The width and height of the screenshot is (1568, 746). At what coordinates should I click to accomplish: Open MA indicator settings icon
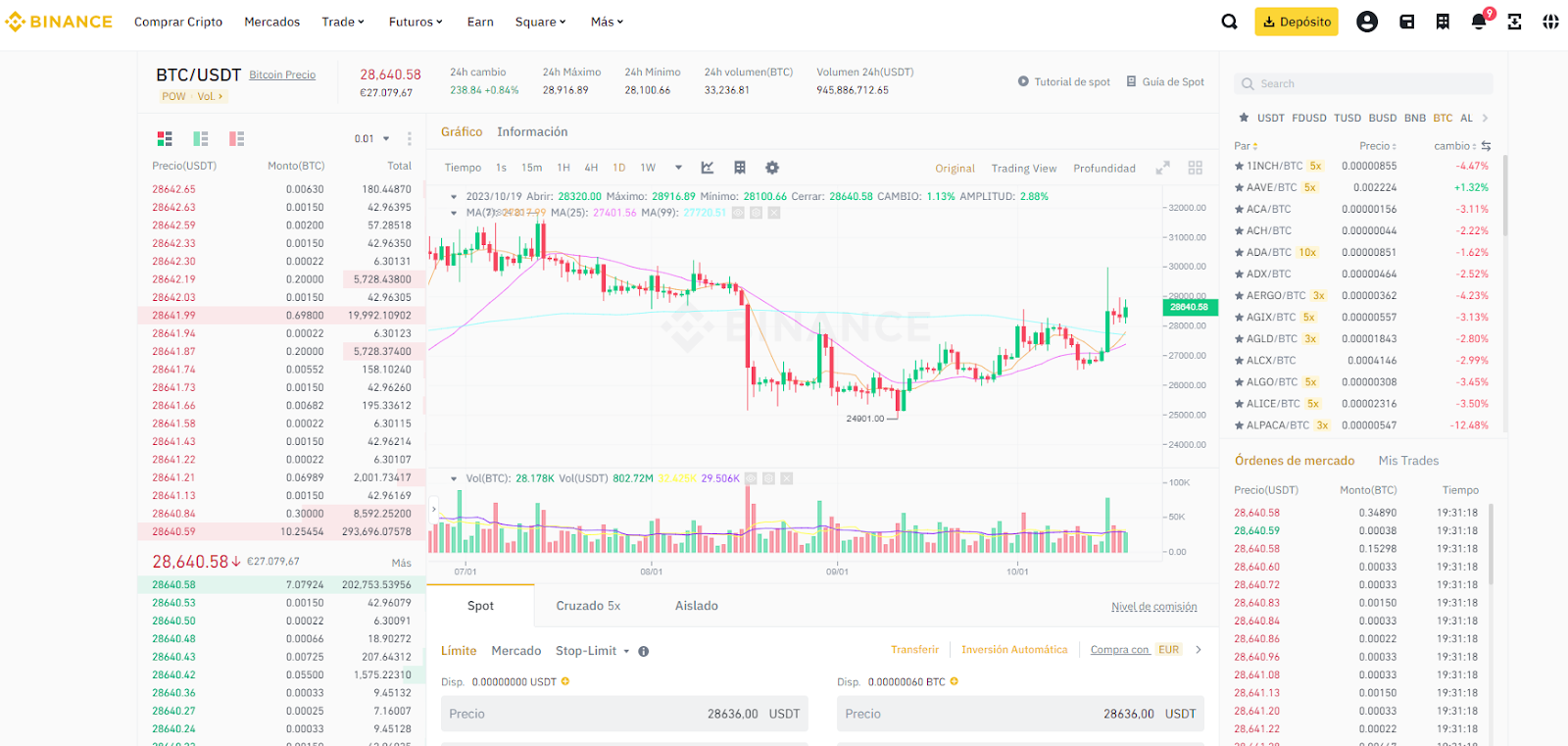[756, 213]
